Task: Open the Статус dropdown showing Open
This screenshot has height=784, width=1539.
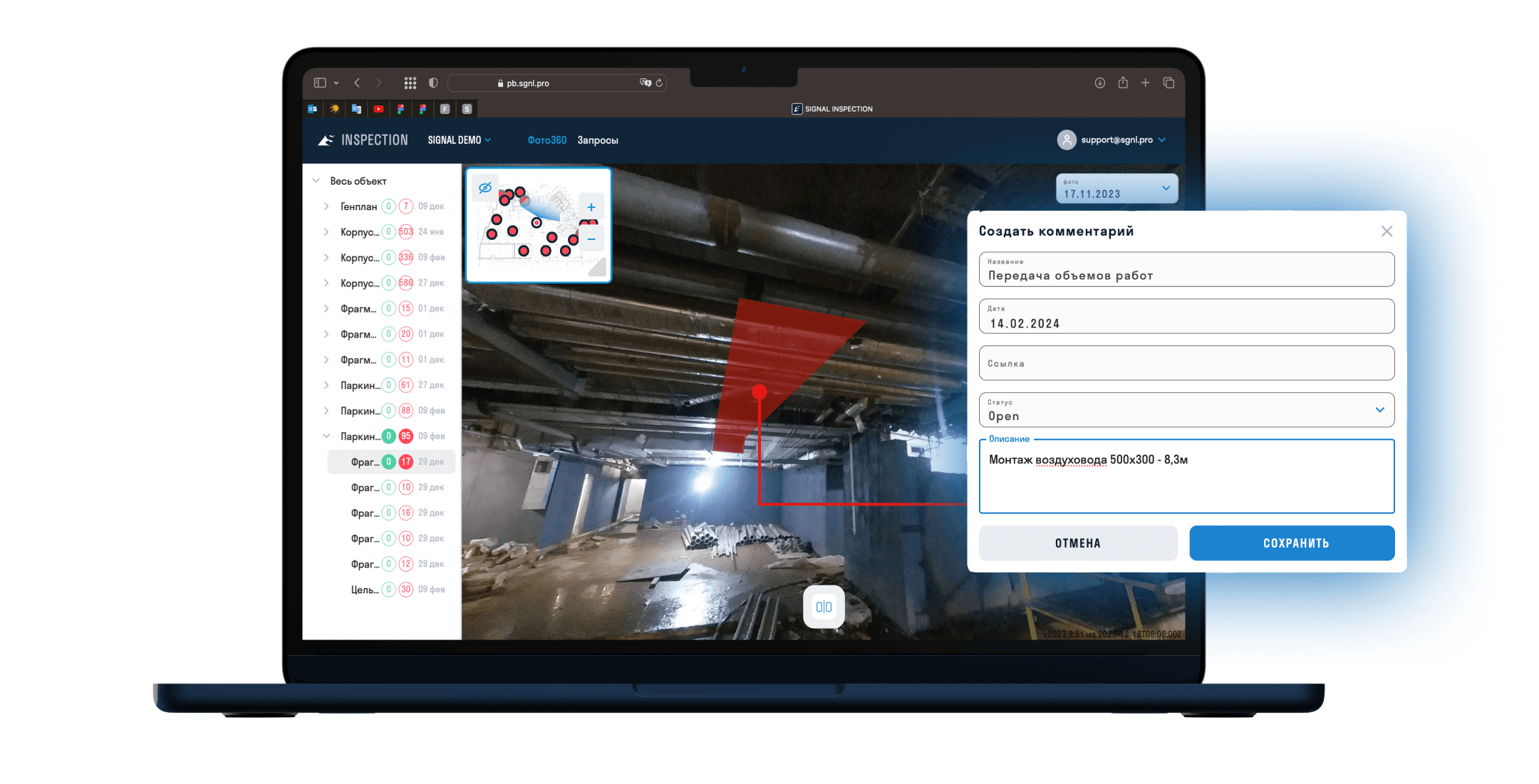Action: 1186,410
